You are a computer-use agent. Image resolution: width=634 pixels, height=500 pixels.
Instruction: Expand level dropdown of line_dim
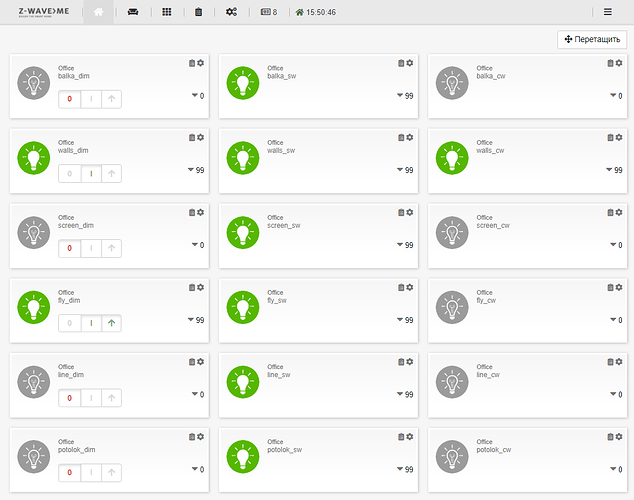coord(198,395)
